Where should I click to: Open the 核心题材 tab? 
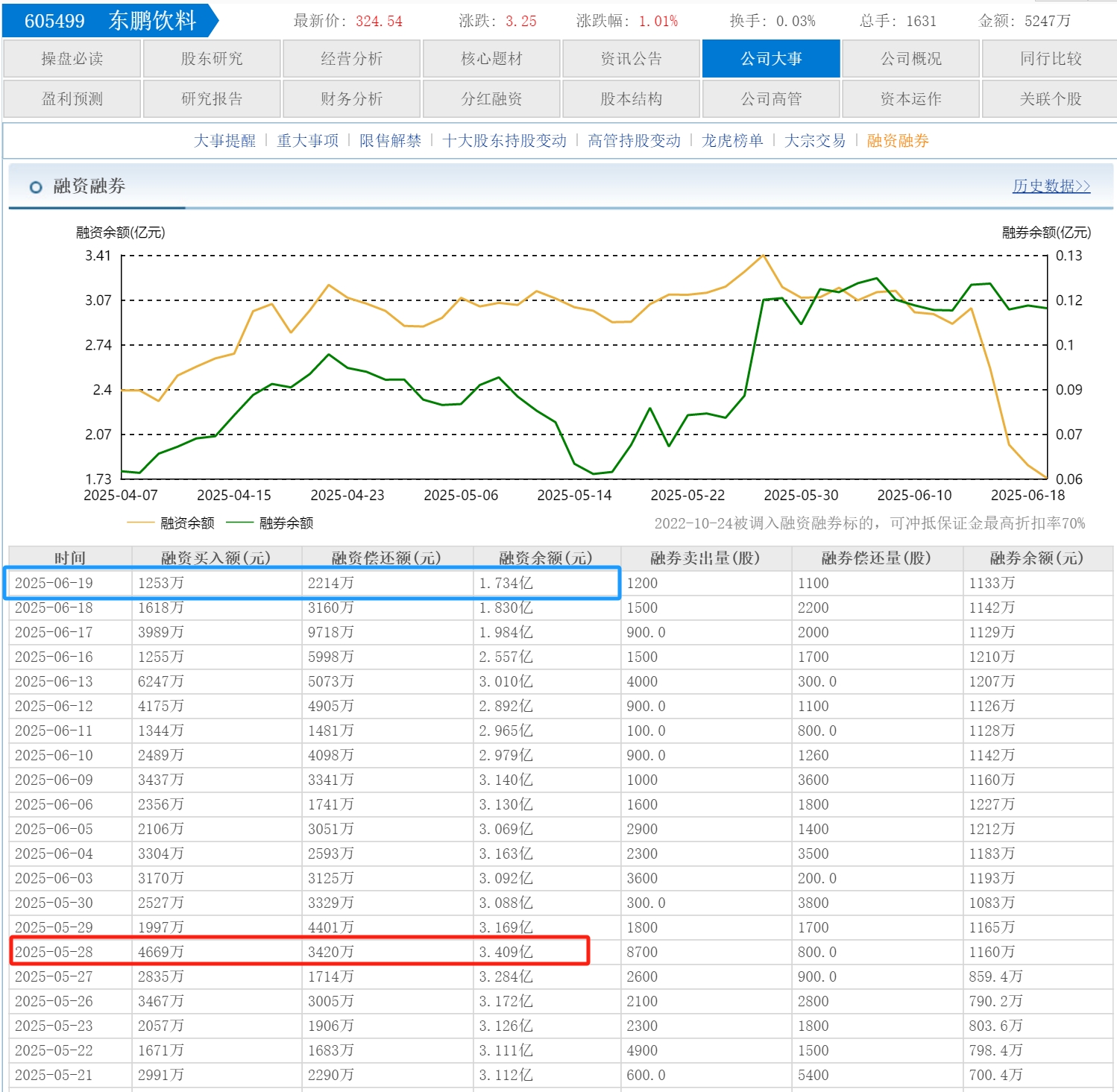491,59
